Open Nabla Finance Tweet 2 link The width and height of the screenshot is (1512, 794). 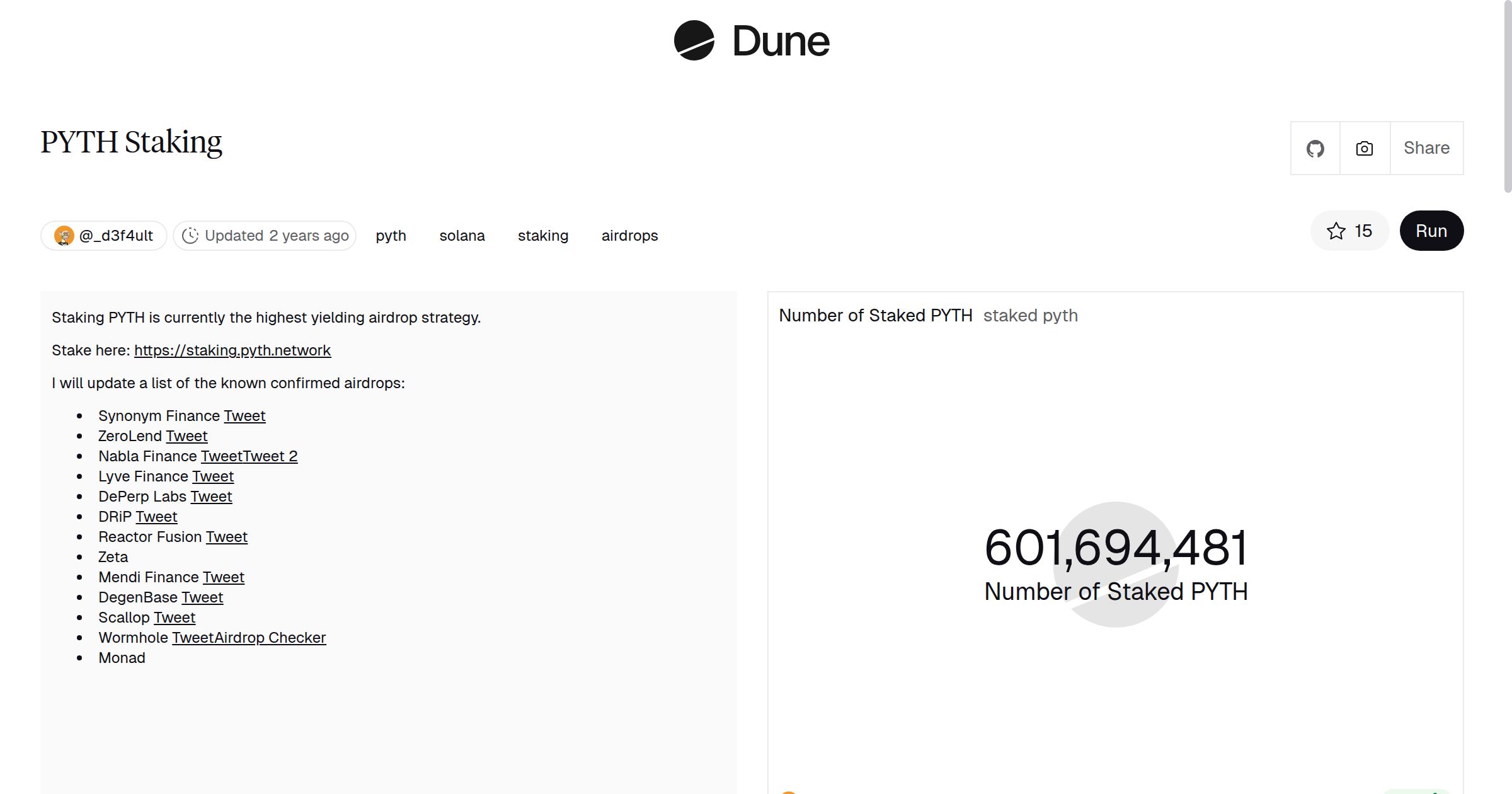click(271, 456)
